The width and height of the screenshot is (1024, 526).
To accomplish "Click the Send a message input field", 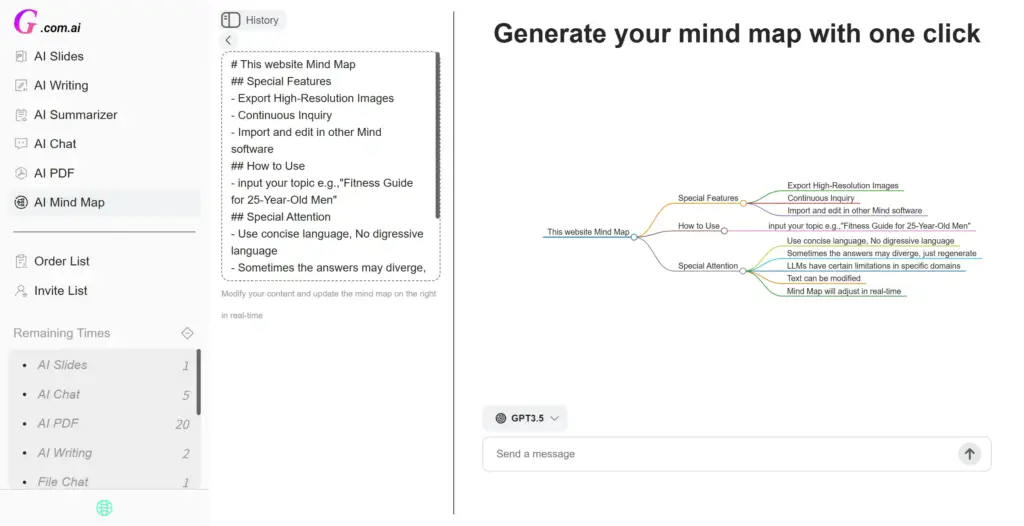I will coord(720,454).
